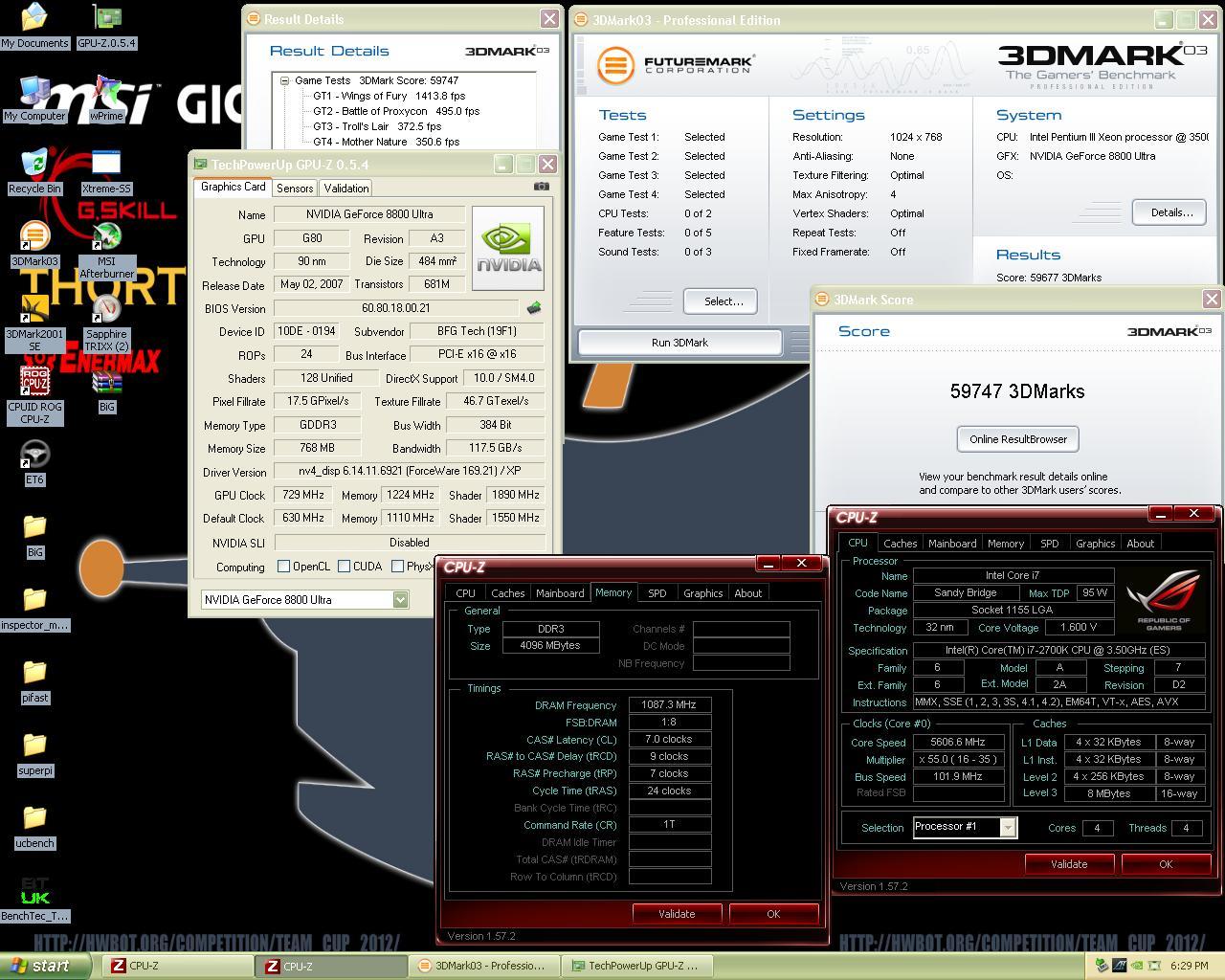Open the ucbench folder
Screen dimensions: 1225x980
pos(34,825)
